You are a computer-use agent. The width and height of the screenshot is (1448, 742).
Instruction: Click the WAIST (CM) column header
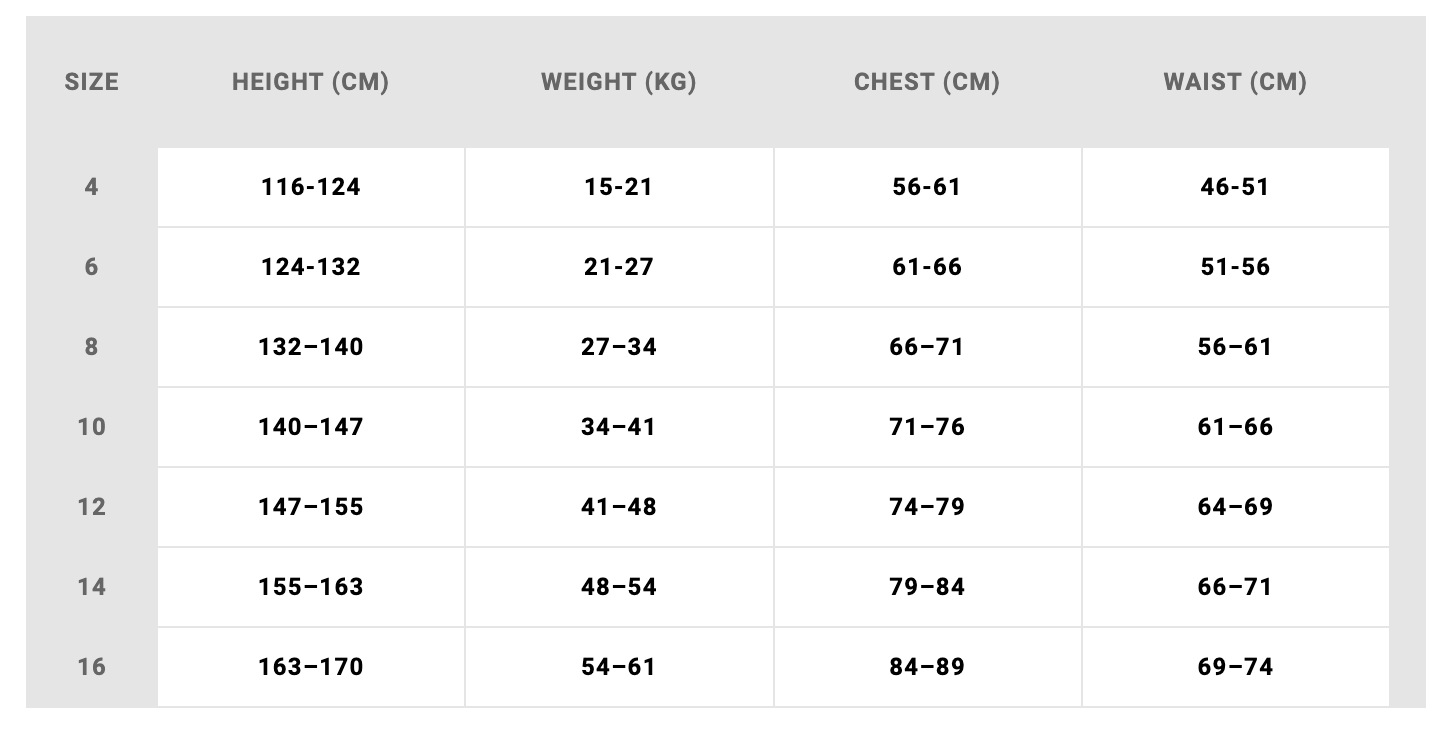pos(1235,82)
